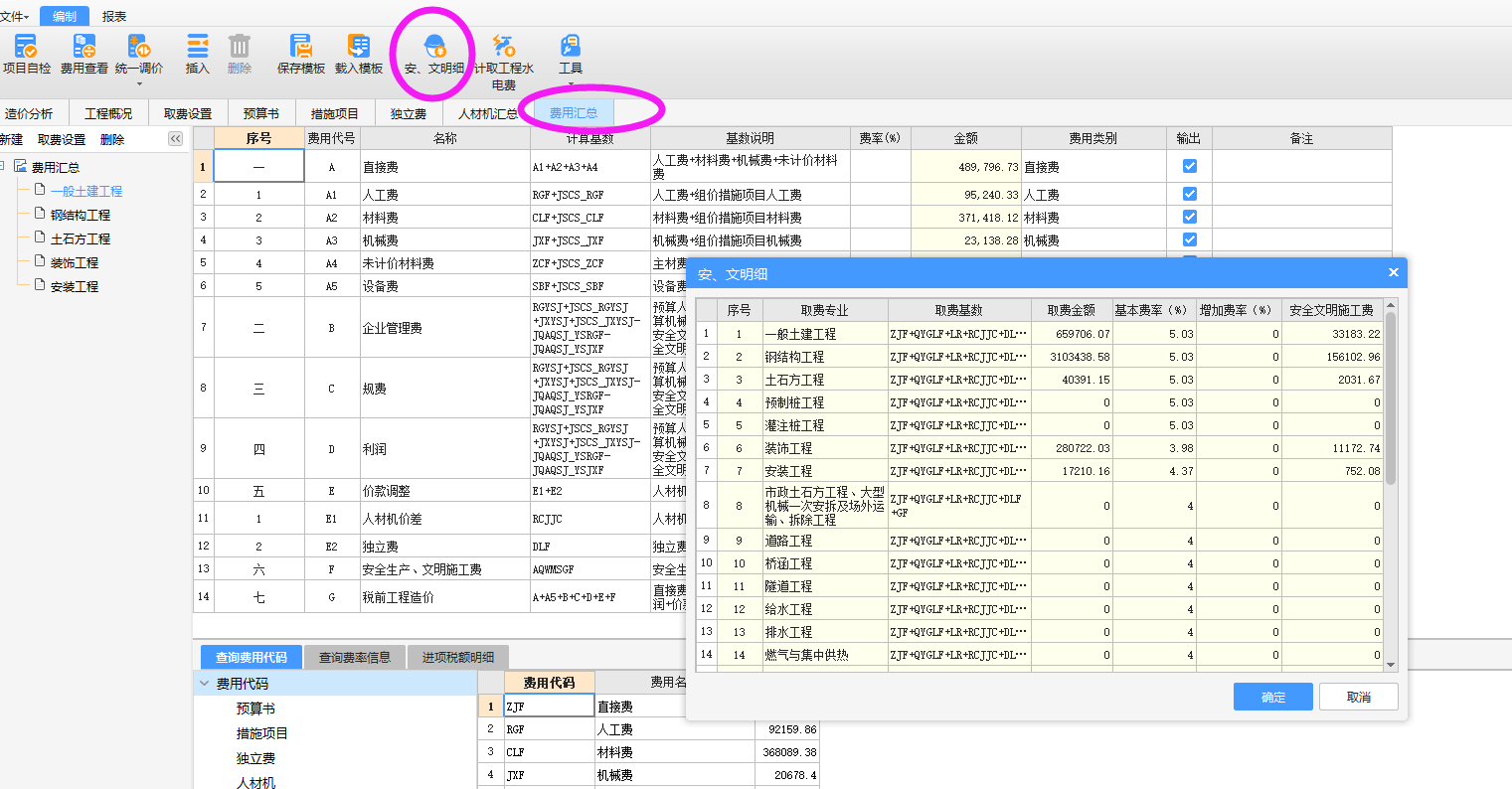
Task: Select 装饰工程 tree item
Action: [75, 262]
